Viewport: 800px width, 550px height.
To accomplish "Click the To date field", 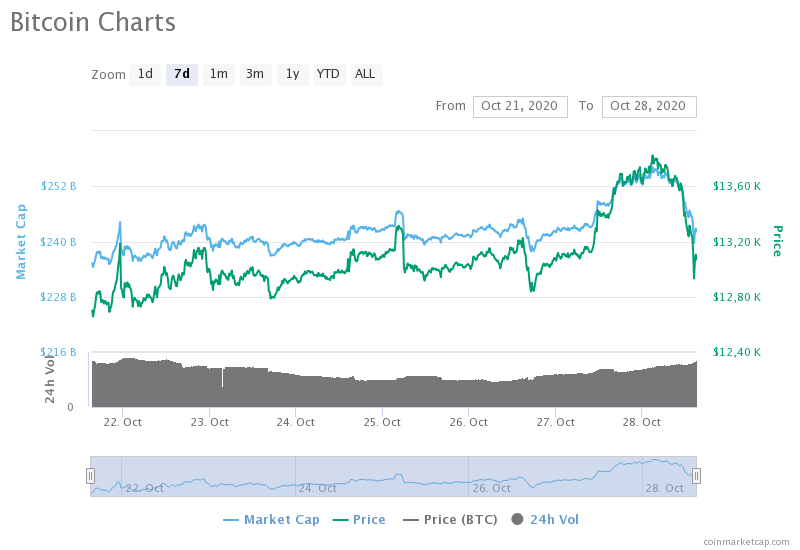I will [x=648, y=106].
